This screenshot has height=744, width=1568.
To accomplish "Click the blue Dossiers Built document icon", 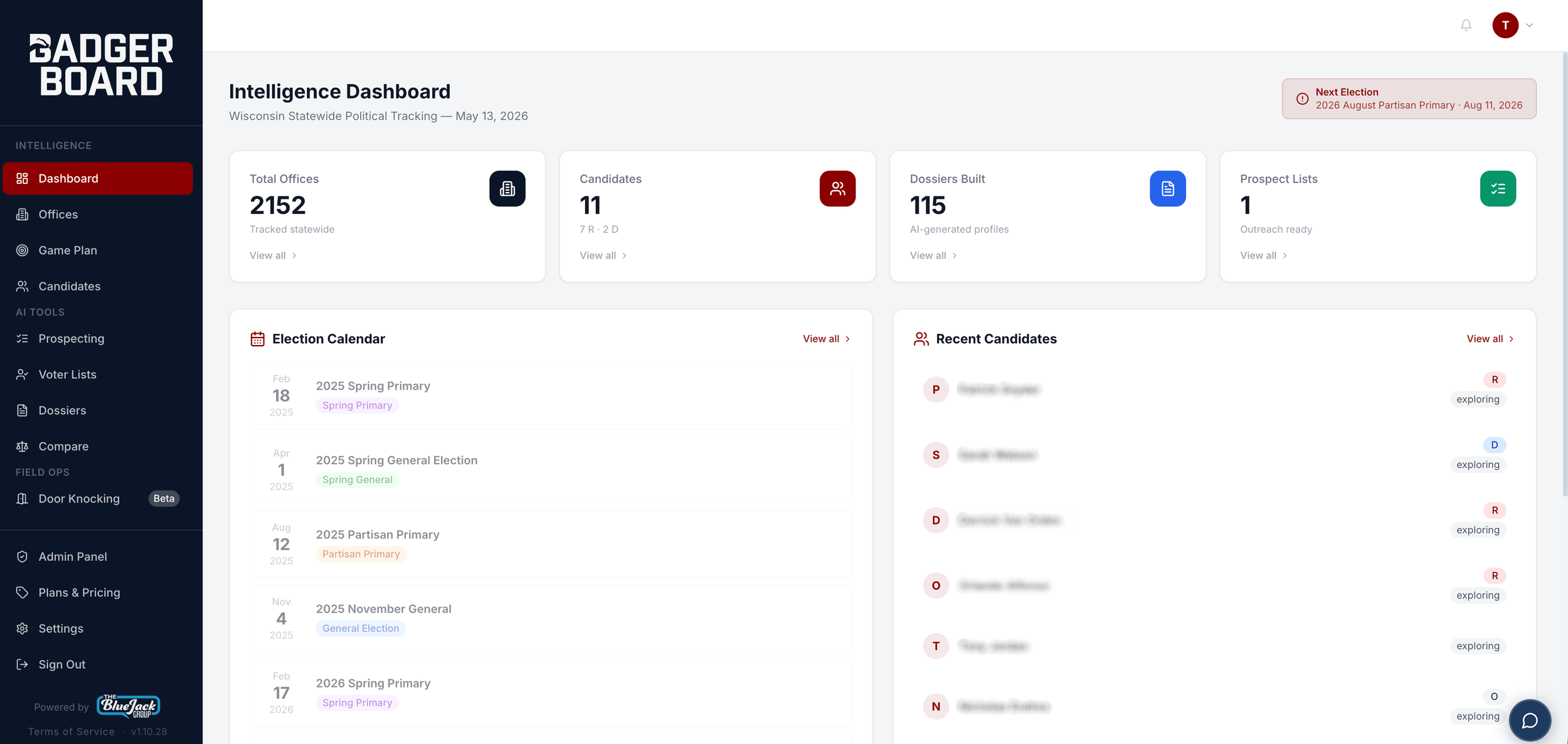I will point(1168,188).
